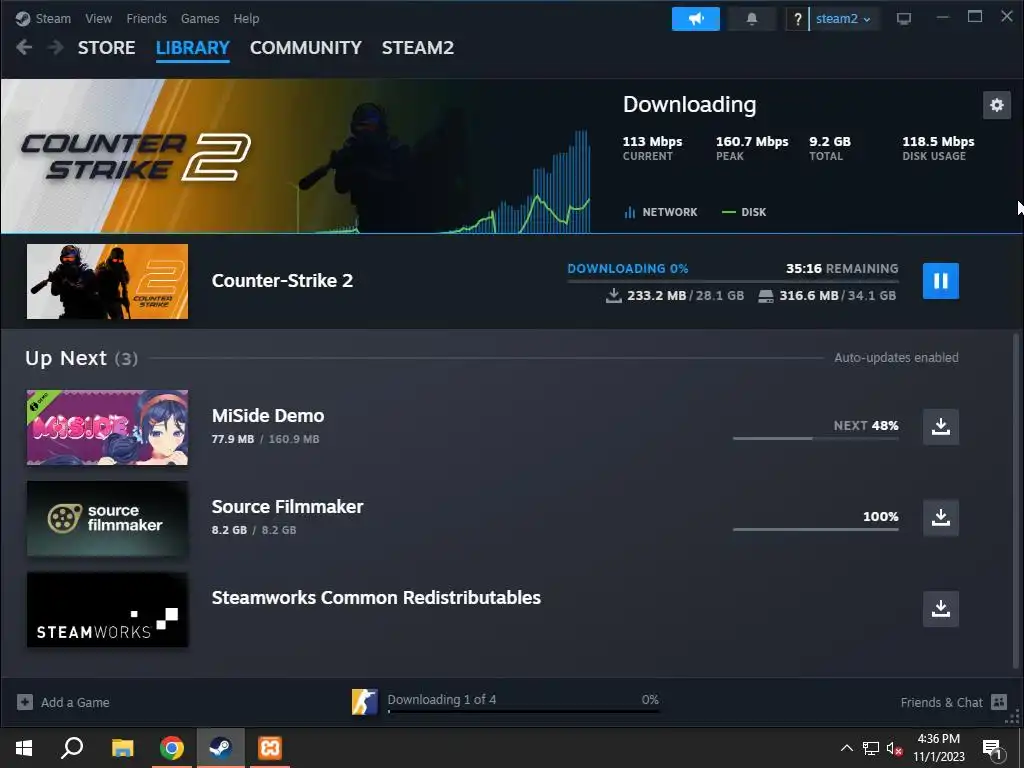The image size is (1024, 768).
Task: Click the DISK graph legend
Action: pyautogui.click(x=744, y=212)
